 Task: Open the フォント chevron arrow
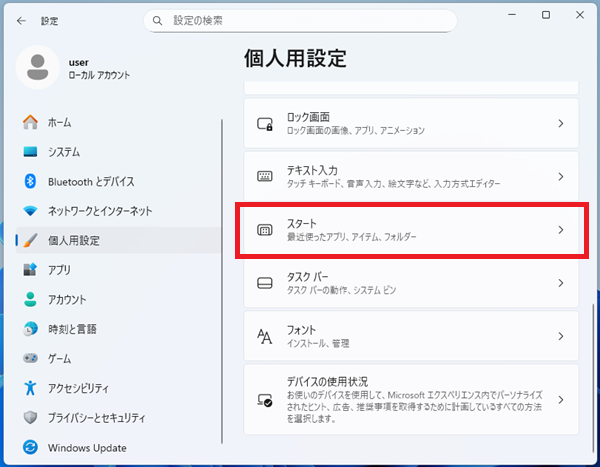(560, 336)
